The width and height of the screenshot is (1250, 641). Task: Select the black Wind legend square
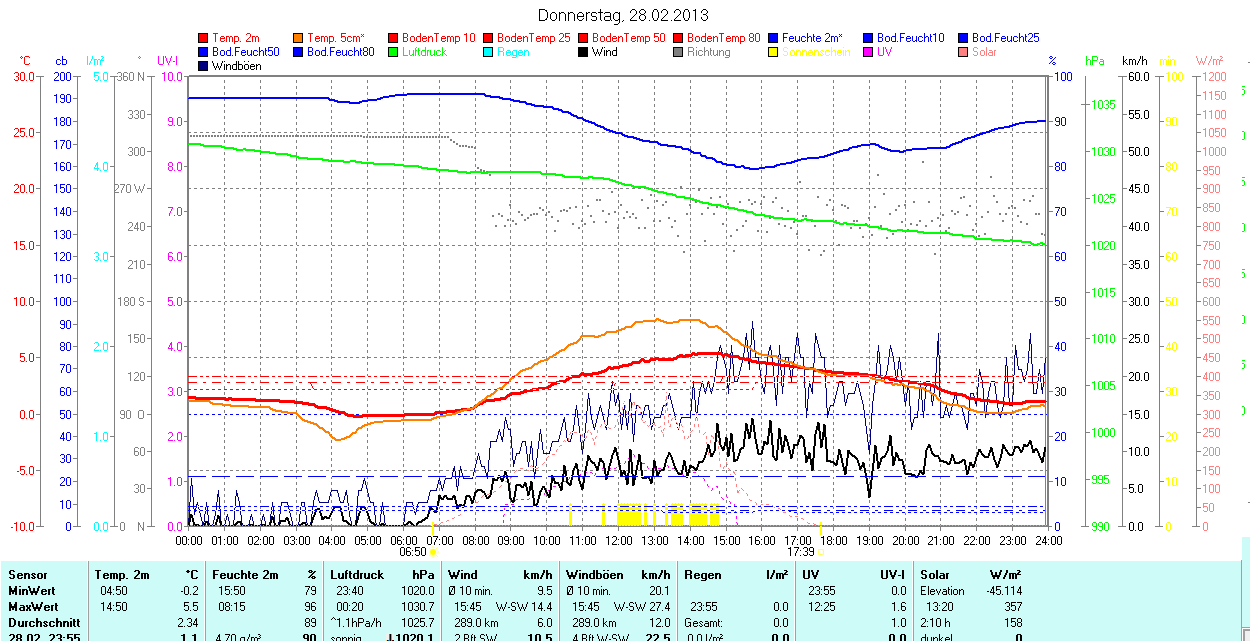coord(584,52)
